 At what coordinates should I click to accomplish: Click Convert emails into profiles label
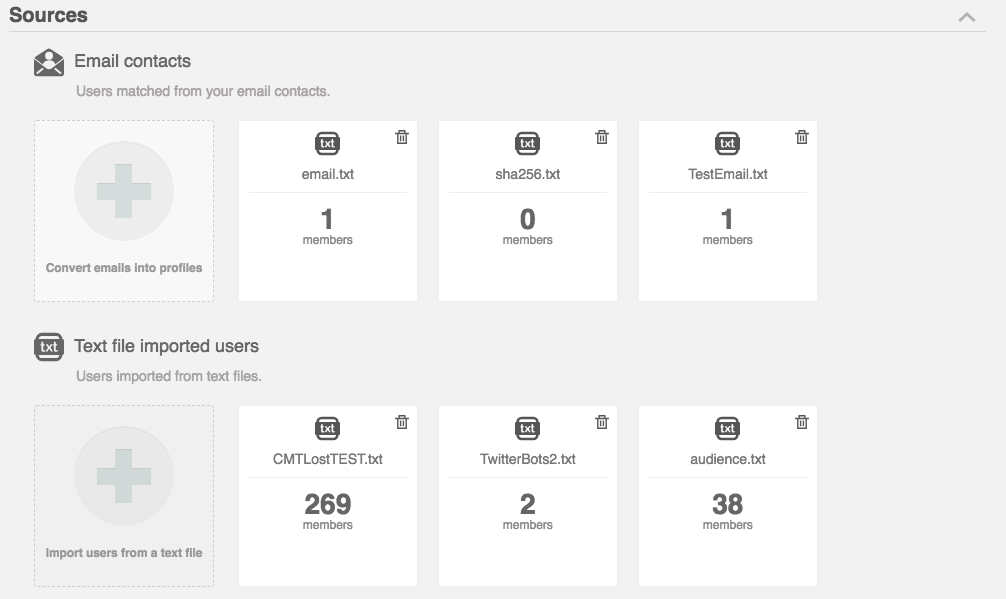[124, 267]
